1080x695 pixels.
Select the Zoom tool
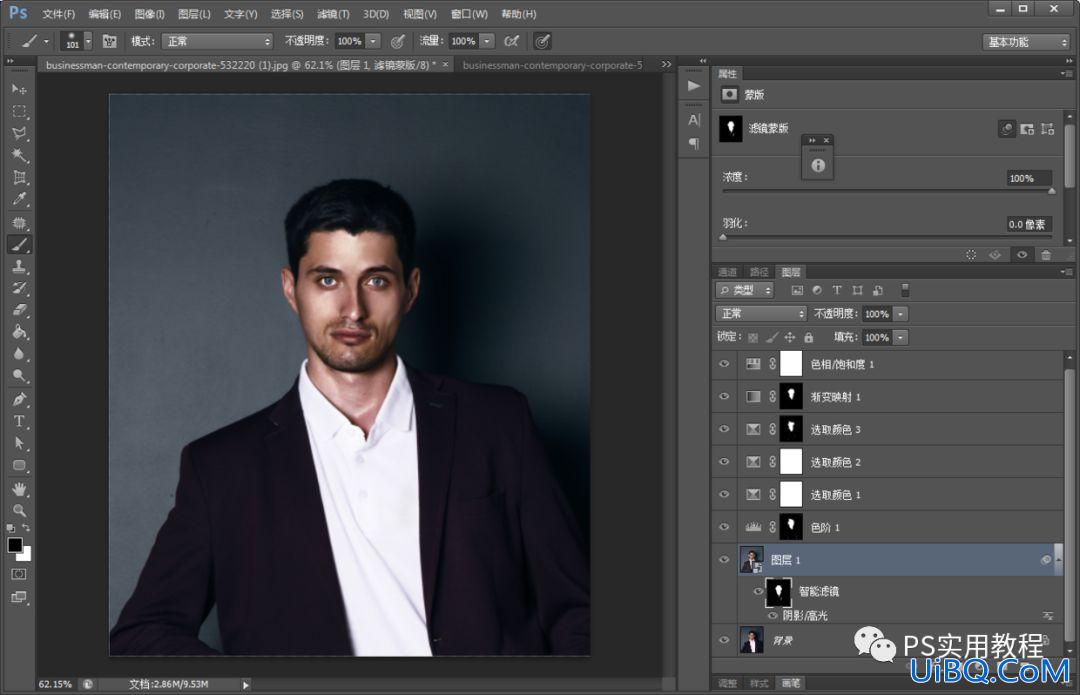pyautogui.click(x=19, y=510)
